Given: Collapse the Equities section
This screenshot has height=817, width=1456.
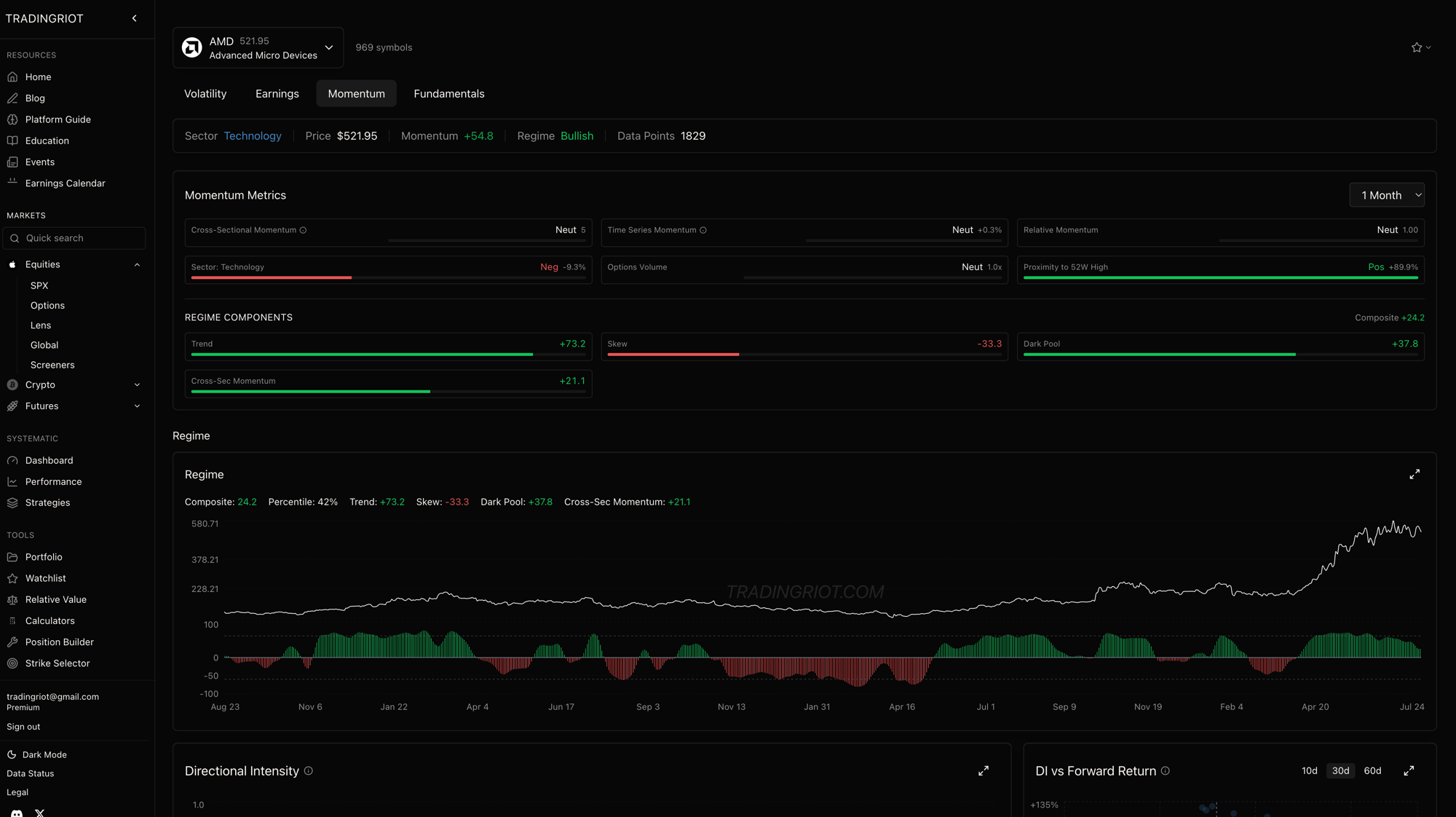Looking at the screenshot, I should [x=137, y=265].
